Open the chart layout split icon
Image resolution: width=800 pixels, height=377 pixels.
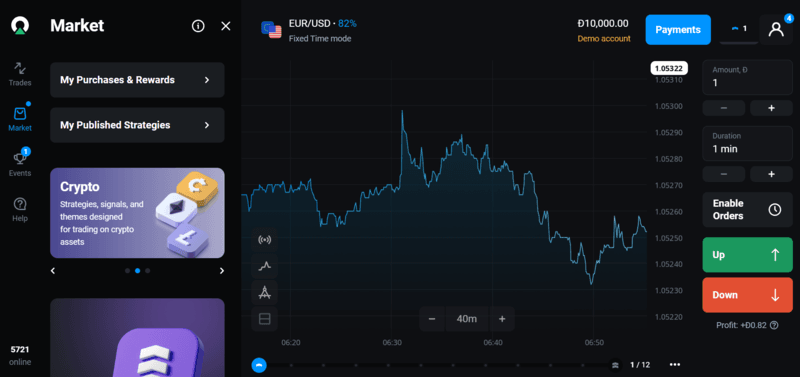[x=264, y=319]
